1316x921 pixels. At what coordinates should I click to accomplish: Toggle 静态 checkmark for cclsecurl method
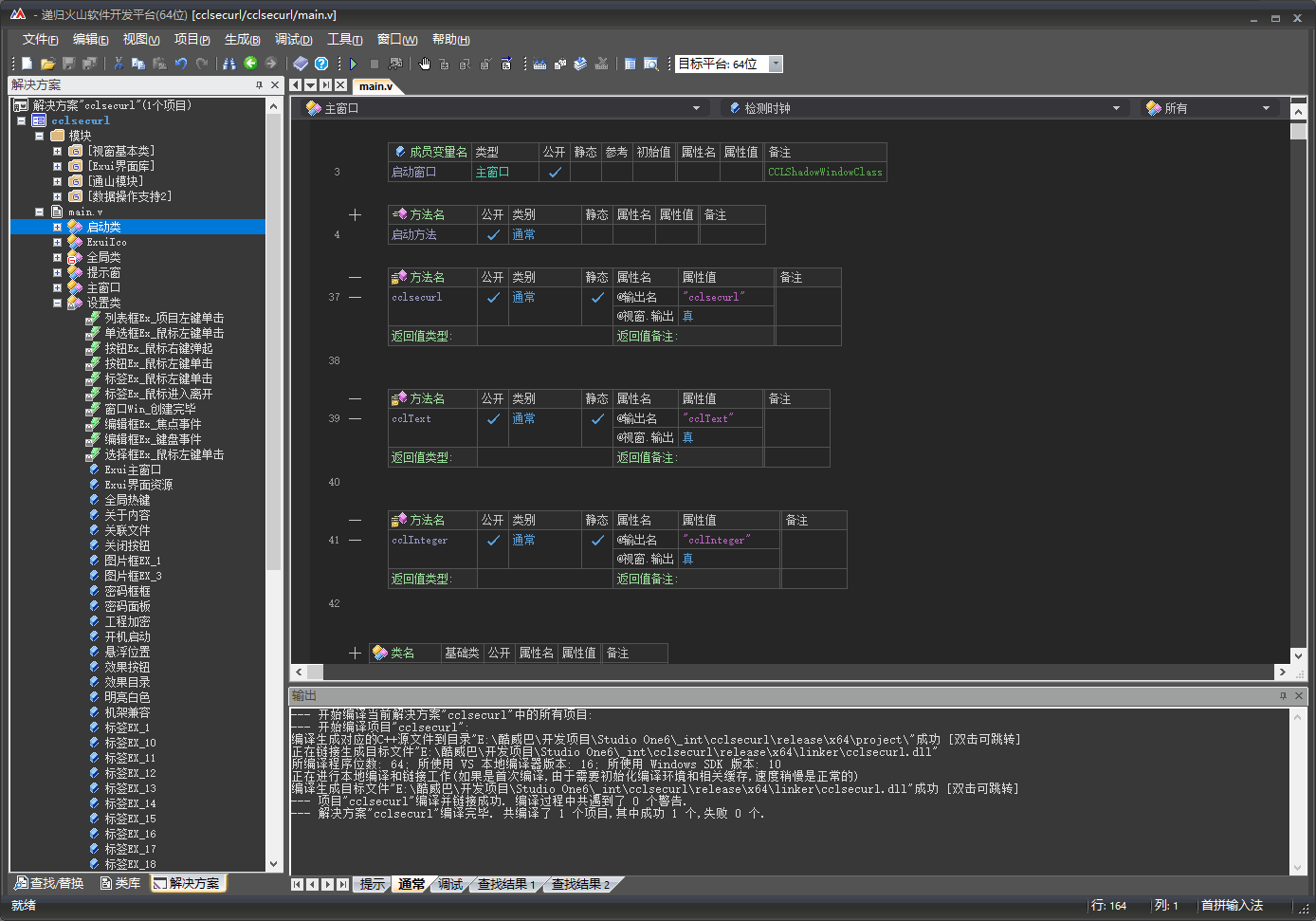coord(597,297)
